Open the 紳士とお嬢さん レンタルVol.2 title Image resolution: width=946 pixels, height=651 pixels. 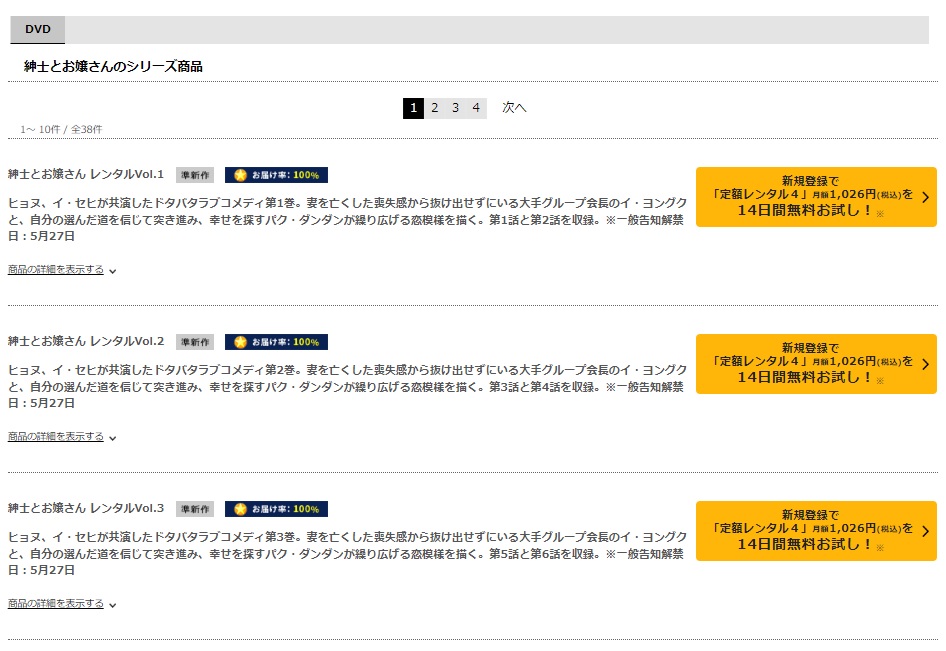tap(86, 341)
